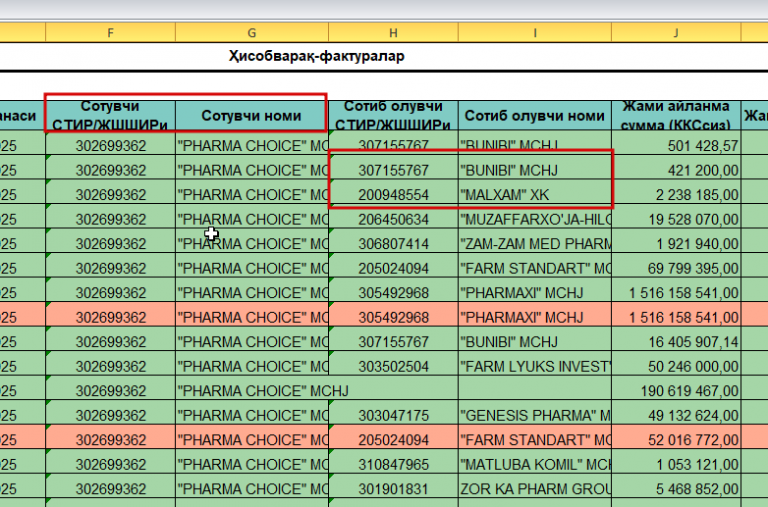Click the Жами айланма сумма header cell
768x507 pixels.
coord(676,116)
